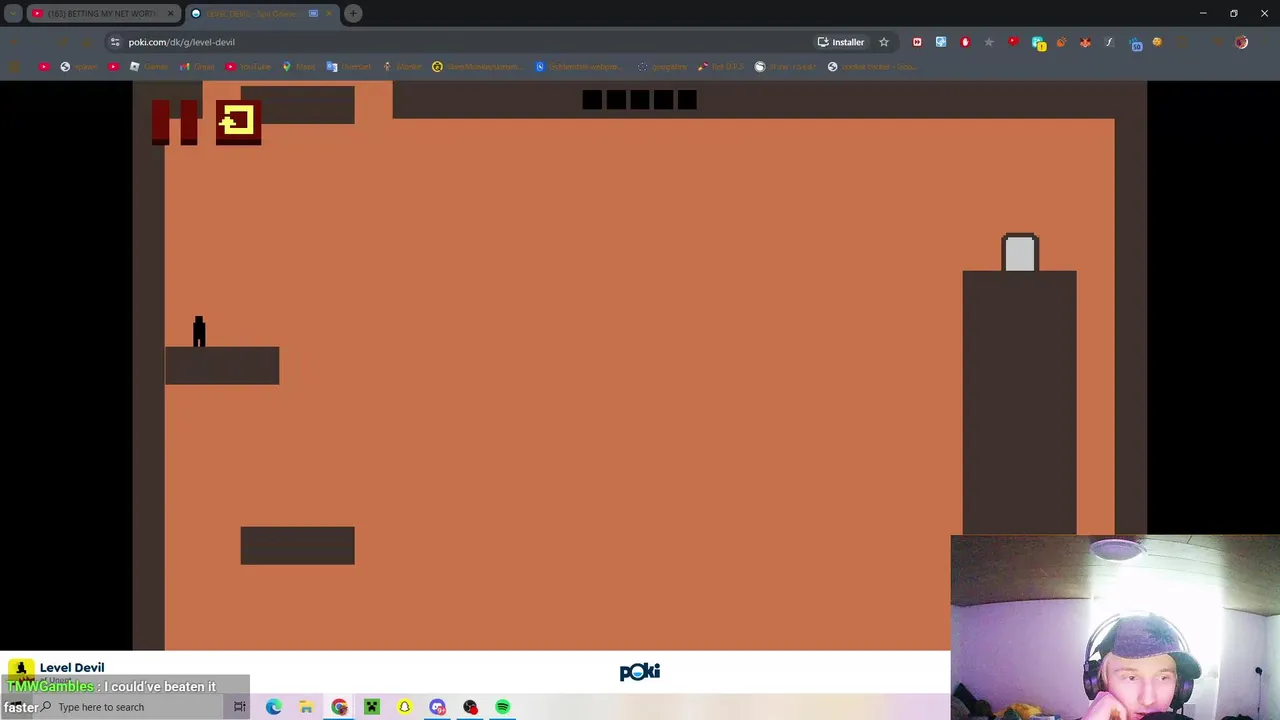This screenshot has width=1280, height=720.
Task: Click the taskbar icon with the red dot, left of Spotify
Action: [470, 707]
